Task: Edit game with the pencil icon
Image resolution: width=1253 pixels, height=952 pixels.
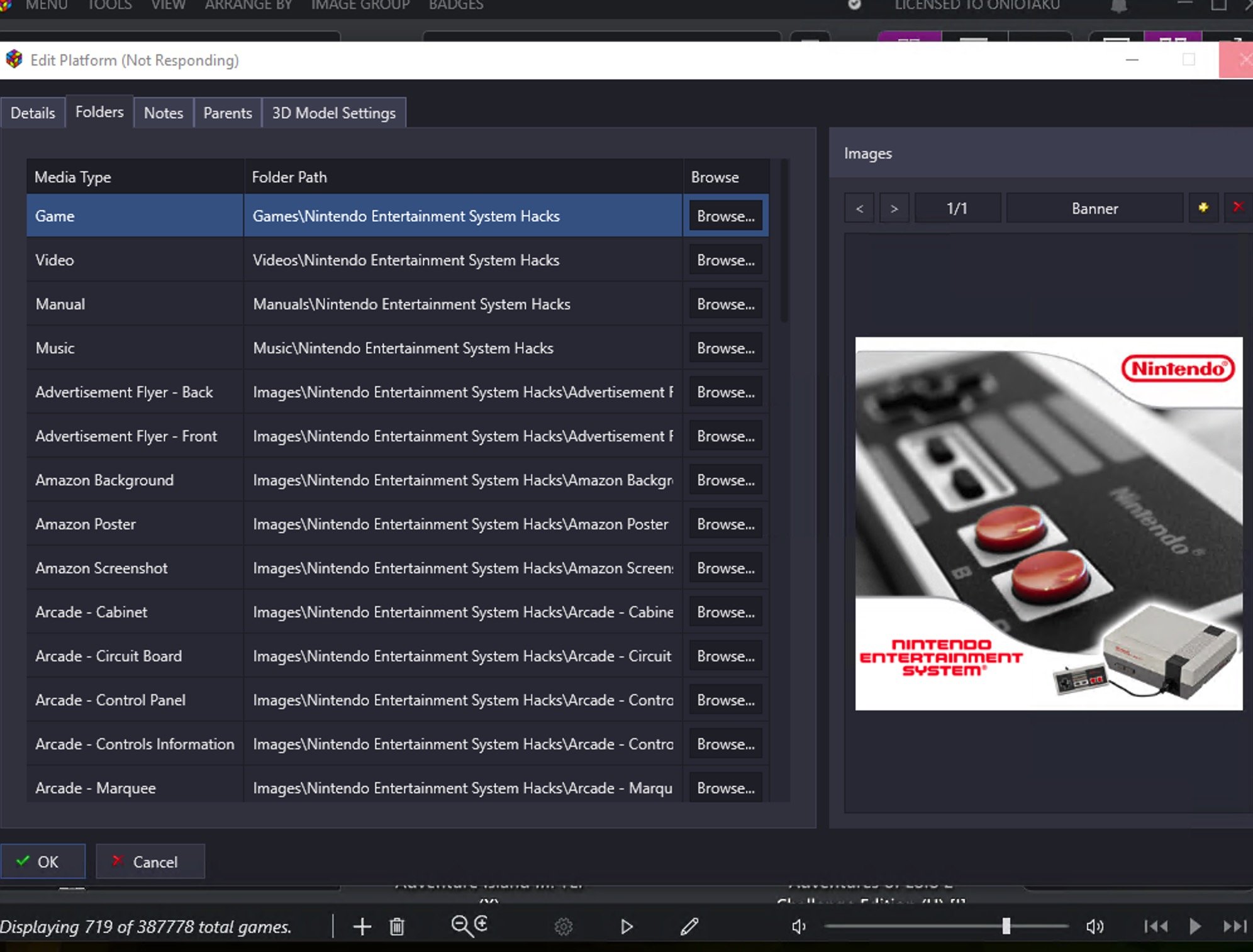Action: click(689, 926)
